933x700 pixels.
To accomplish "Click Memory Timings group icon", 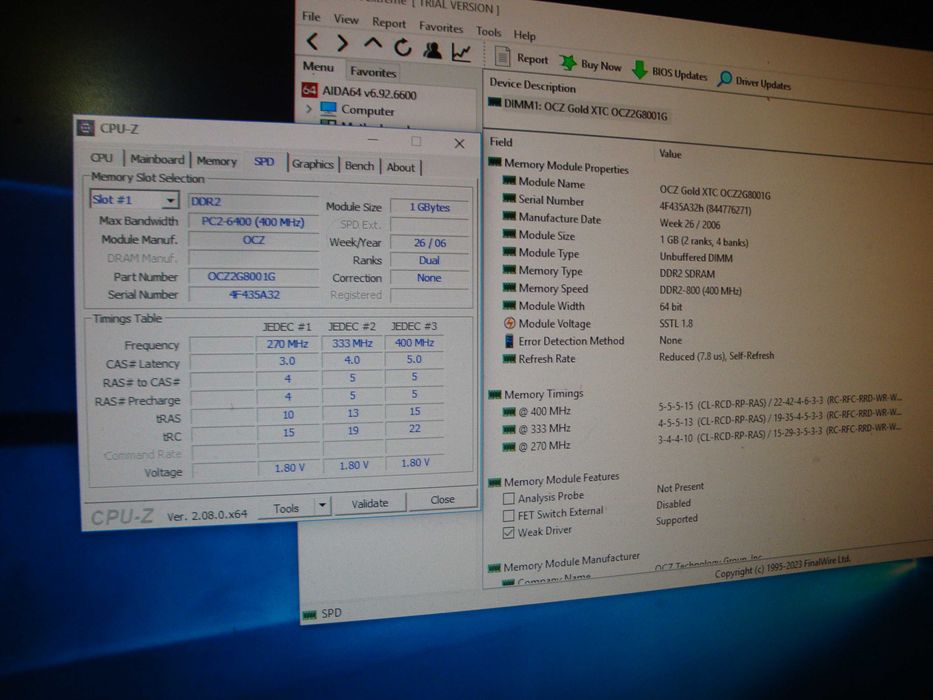I will [x=494, y=394].
